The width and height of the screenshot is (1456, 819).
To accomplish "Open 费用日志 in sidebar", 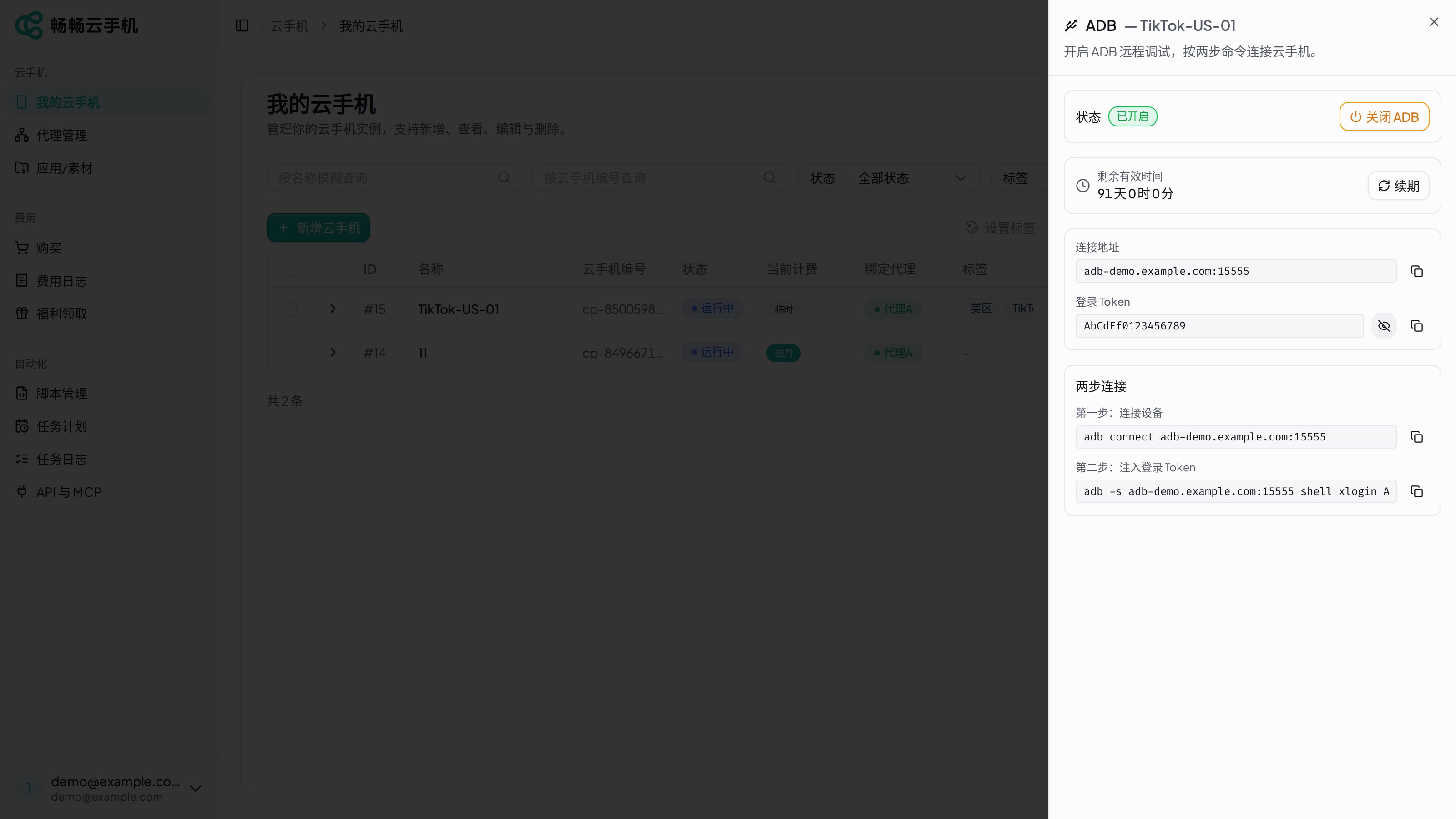I will [109, 281].
